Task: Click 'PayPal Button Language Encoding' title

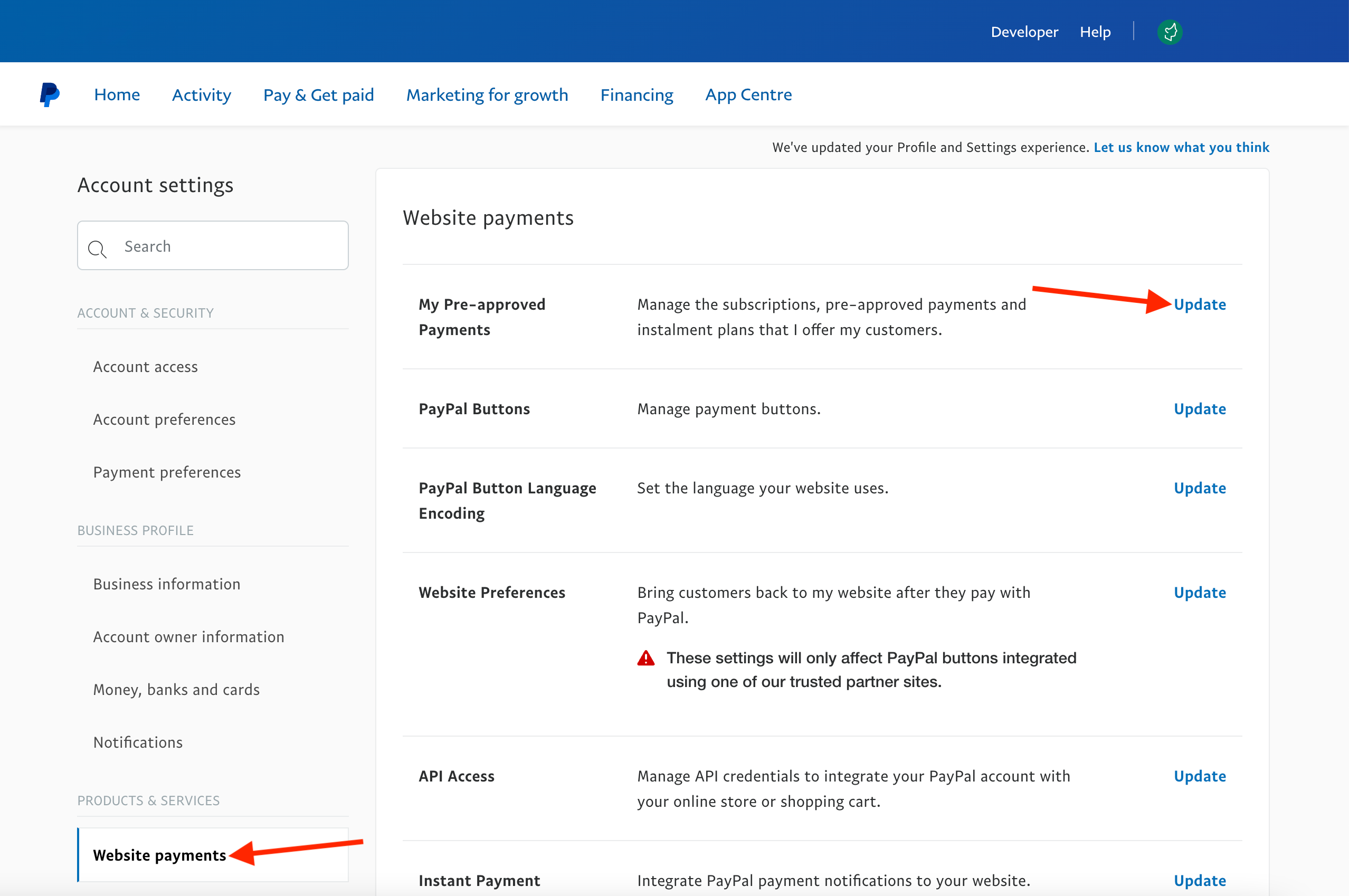Action: 507,501
